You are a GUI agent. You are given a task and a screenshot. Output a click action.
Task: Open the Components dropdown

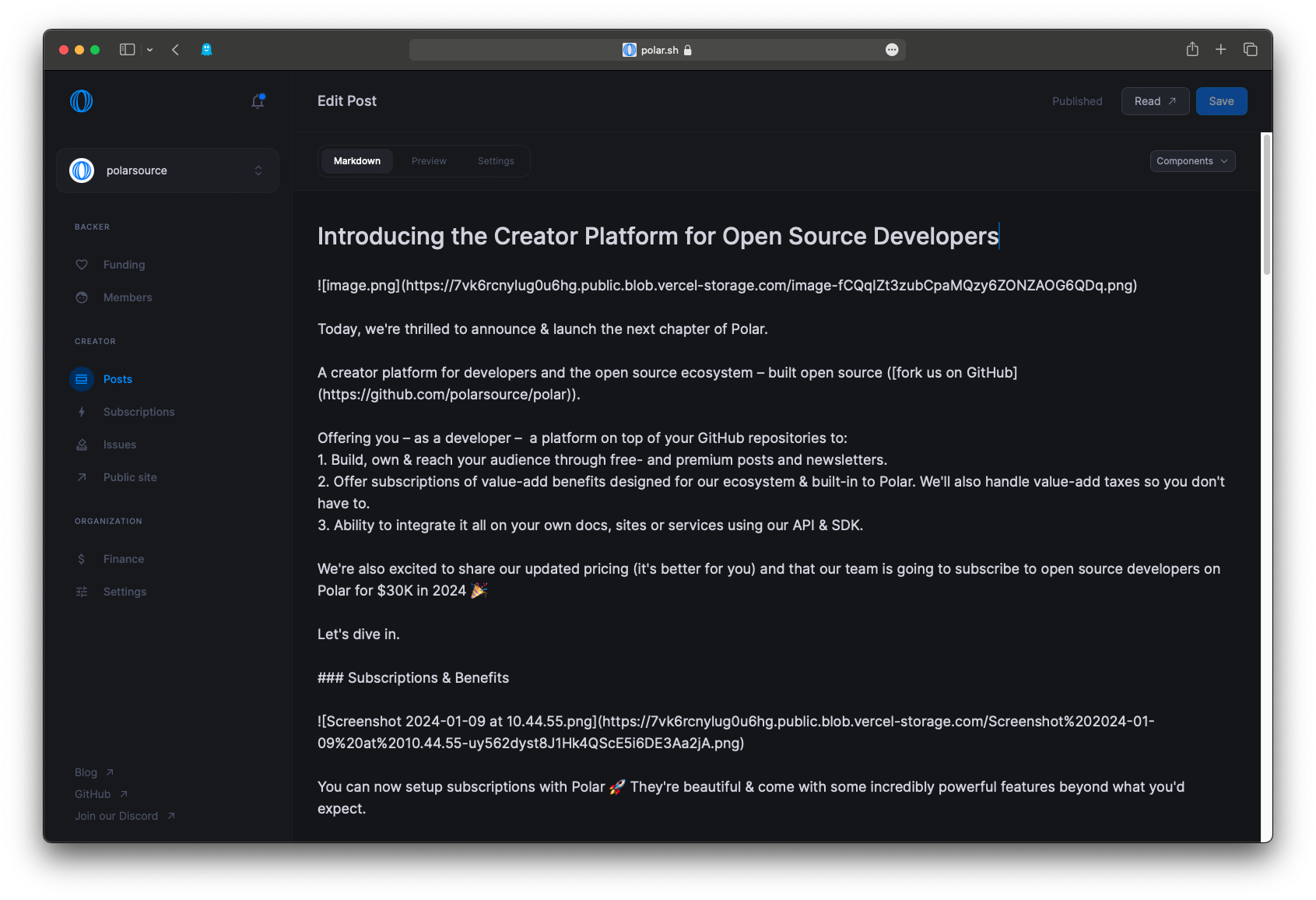(1192, 161)
